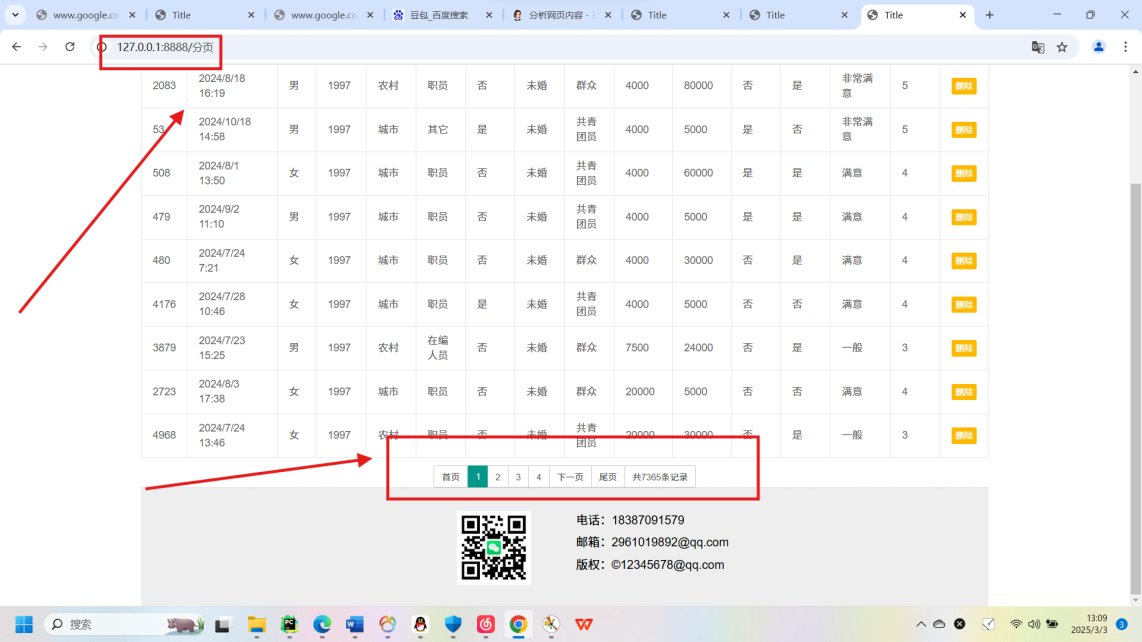Viewport: 1142px width, 642px height.
Task: Close the 分析网页内容 tab
Action: tap(608, 15)
